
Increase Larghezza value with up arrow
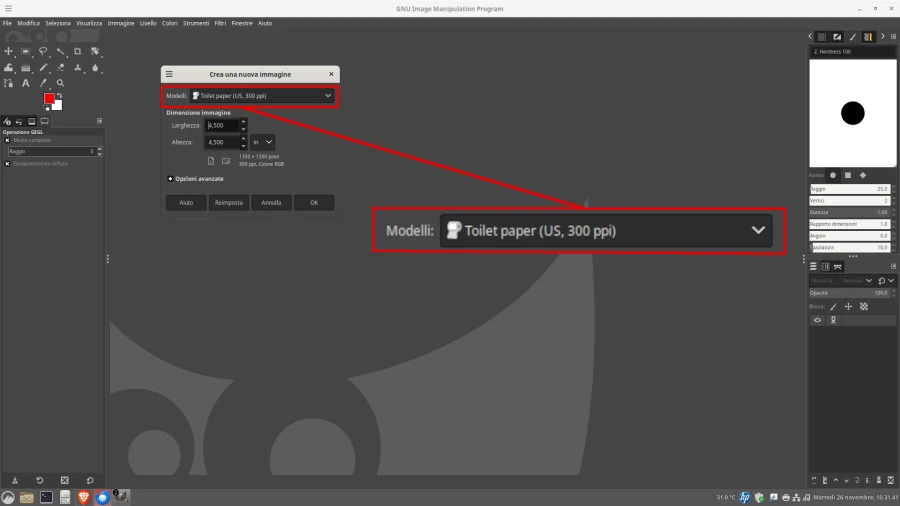243,122
